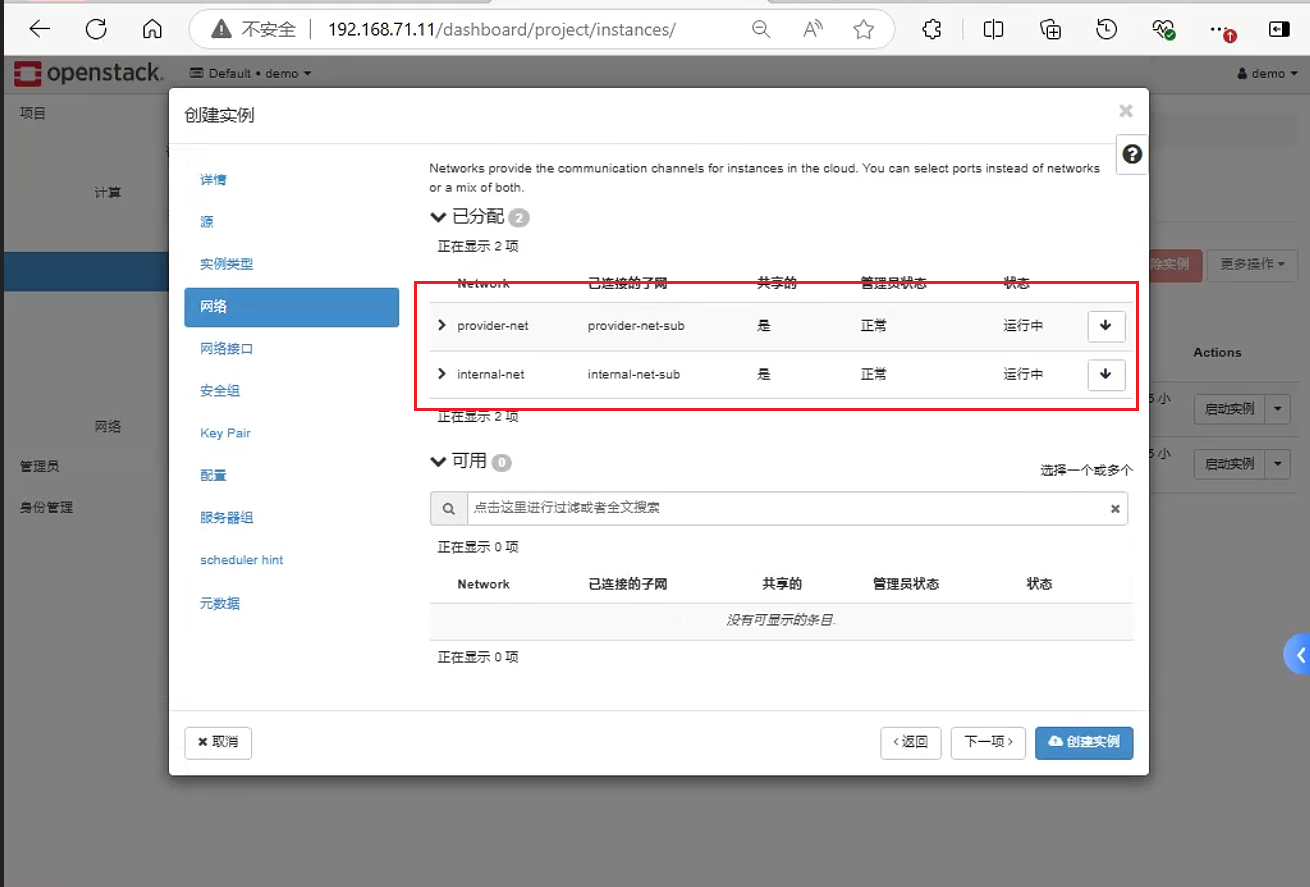This screenshot has width=1310, height=887.
Task: Go back to the previous browser page
Action: 40,29
